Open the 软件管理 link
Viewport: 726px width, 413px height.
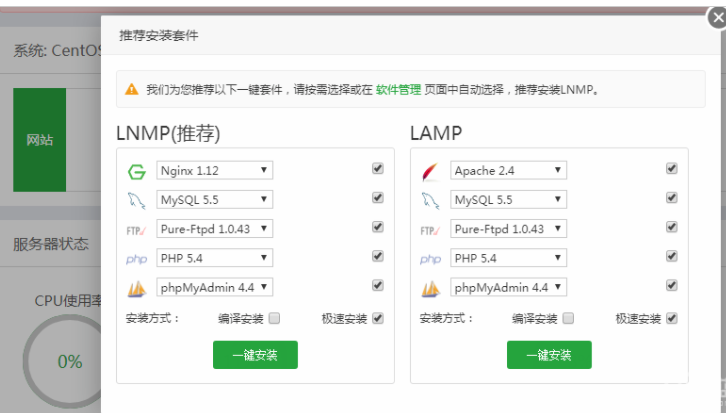[x=398, y=89]
